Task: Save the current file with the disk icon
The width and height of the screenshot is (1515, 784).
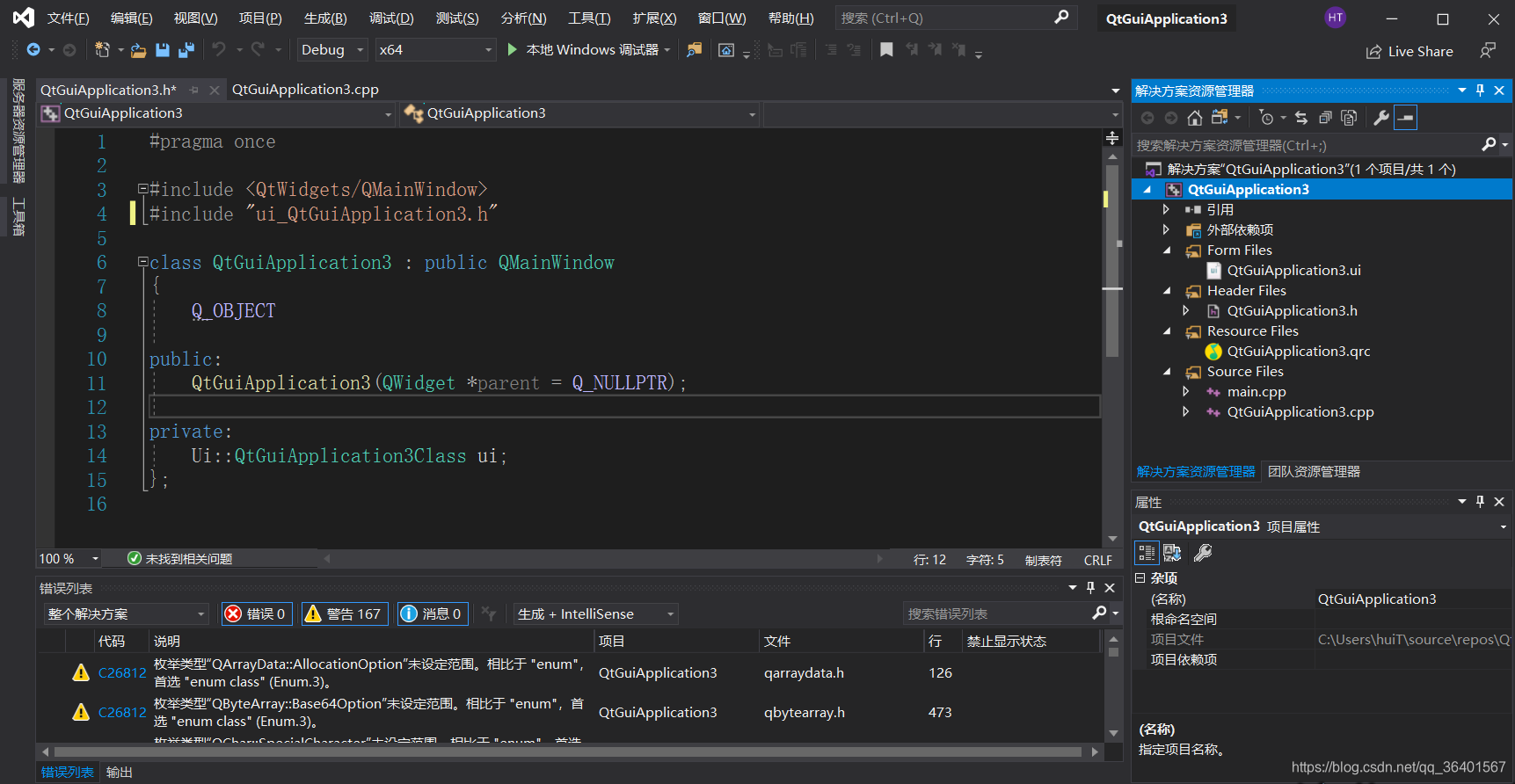Action: click(163, 50)
